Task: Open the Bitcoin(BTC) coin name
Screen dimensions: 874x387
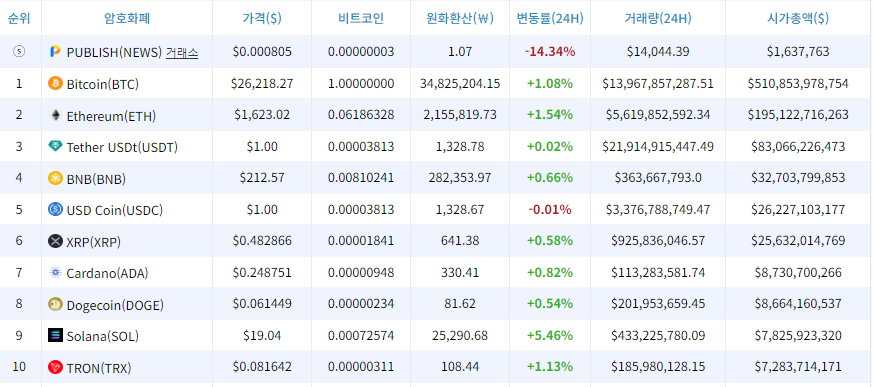Action: pyautogui.click(x=103, y=84)
